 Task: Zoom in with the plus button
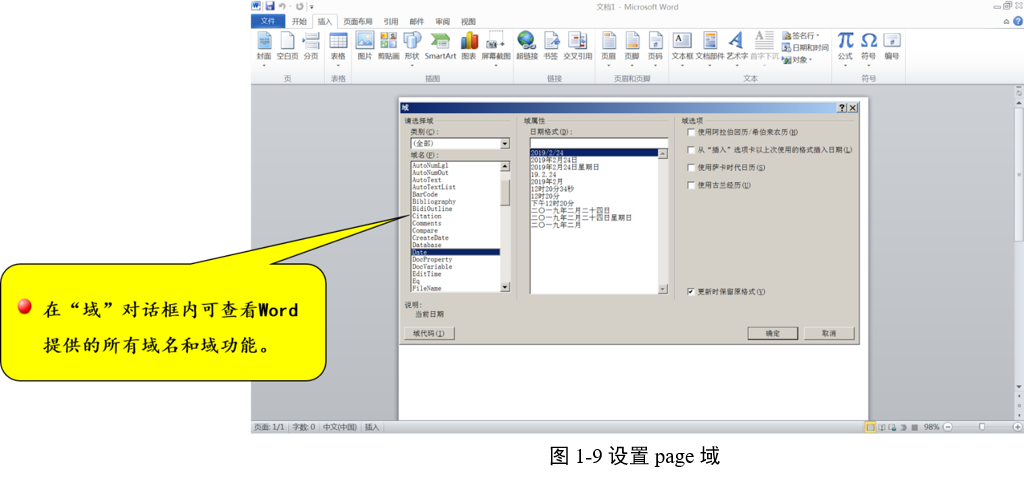(1017, 427)
